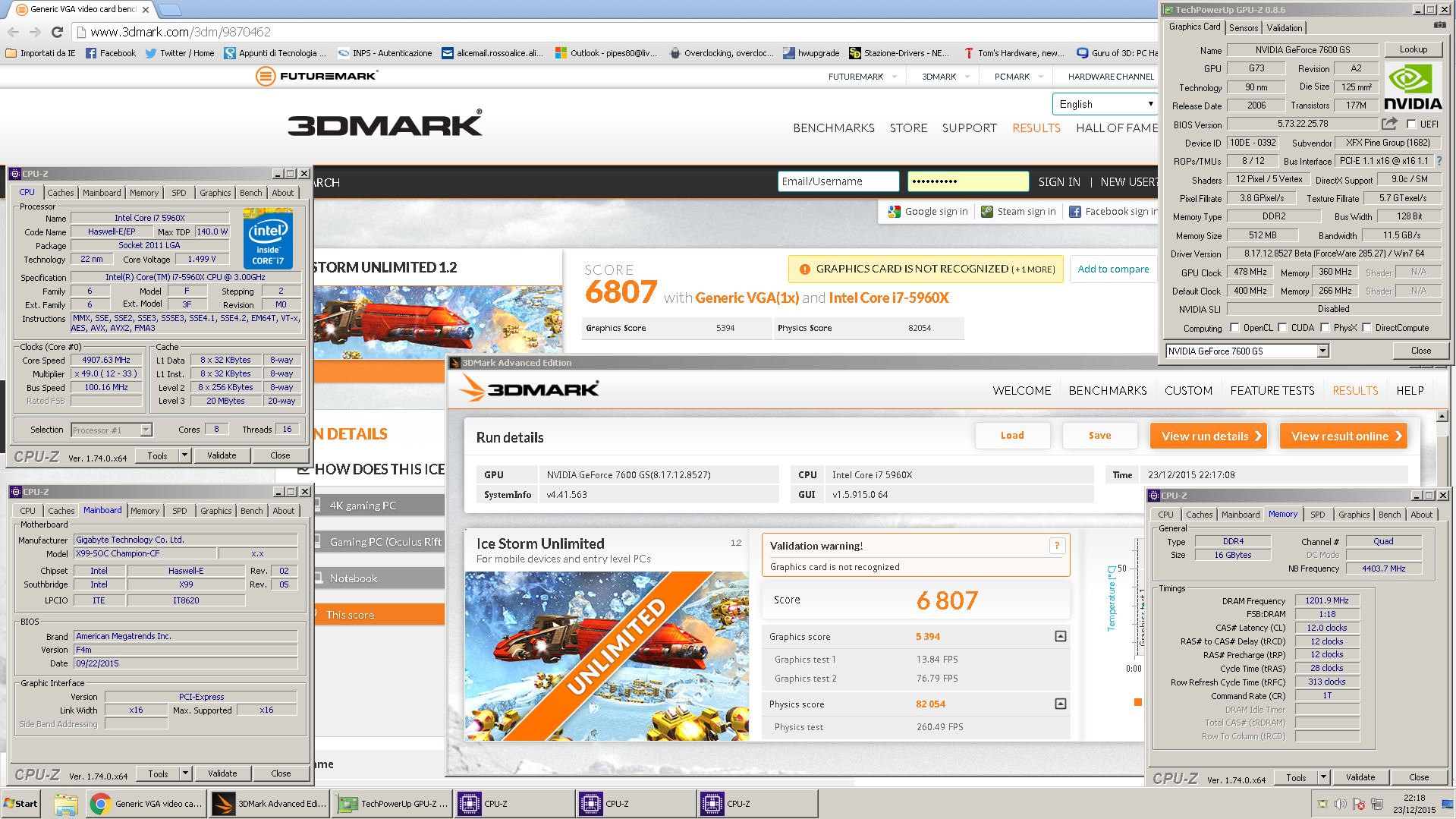1456x819 pixels.
Task: Click the HALL OF FAME website link
Action: click(x=1117, y=128)
